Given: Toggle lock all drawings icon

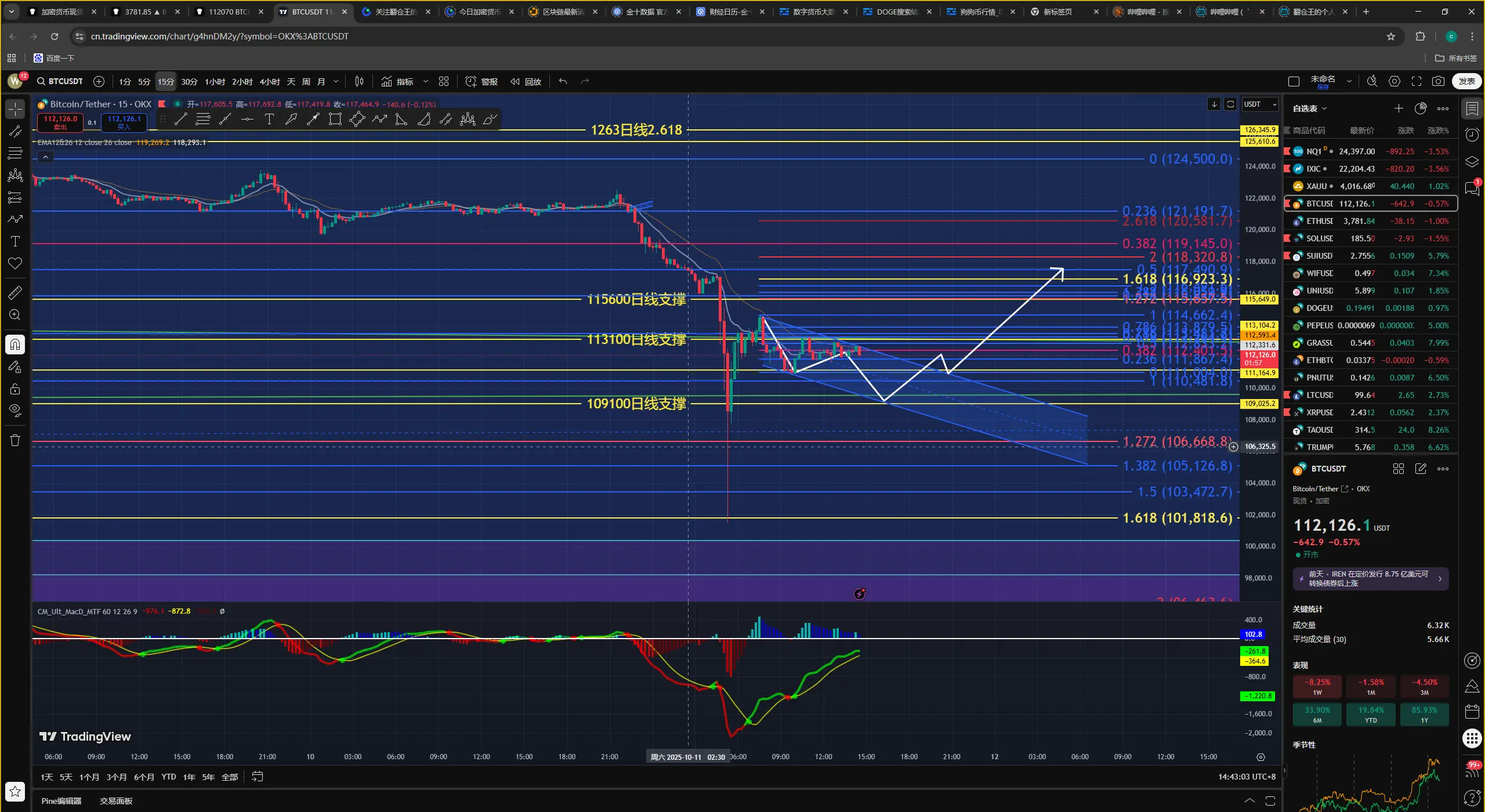Looking at the screenshot, I should 15,389.
